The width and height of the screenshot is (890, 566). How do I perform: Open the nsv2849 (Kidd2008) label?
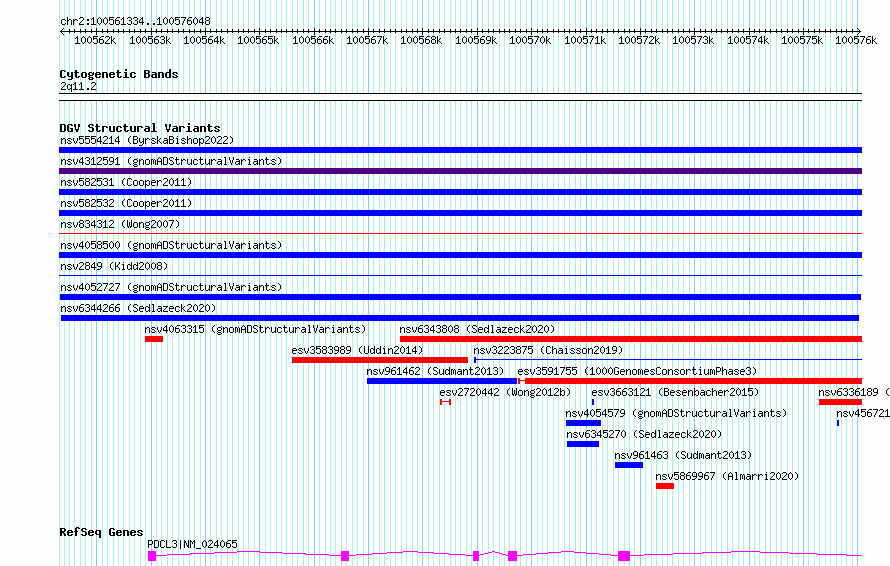coord(114,266)
